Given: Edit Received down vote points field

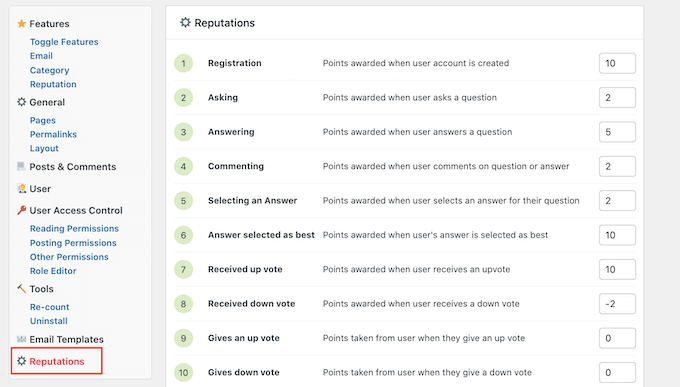Looking at the screenshot, I should (617, 304).
